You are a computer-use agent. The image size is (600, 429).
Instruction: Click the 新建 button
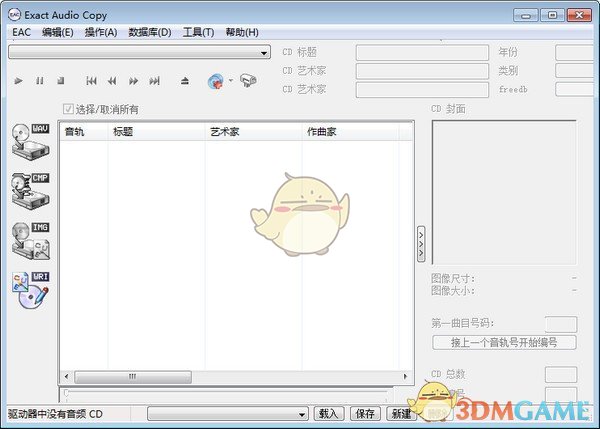(x=401, y=414)
